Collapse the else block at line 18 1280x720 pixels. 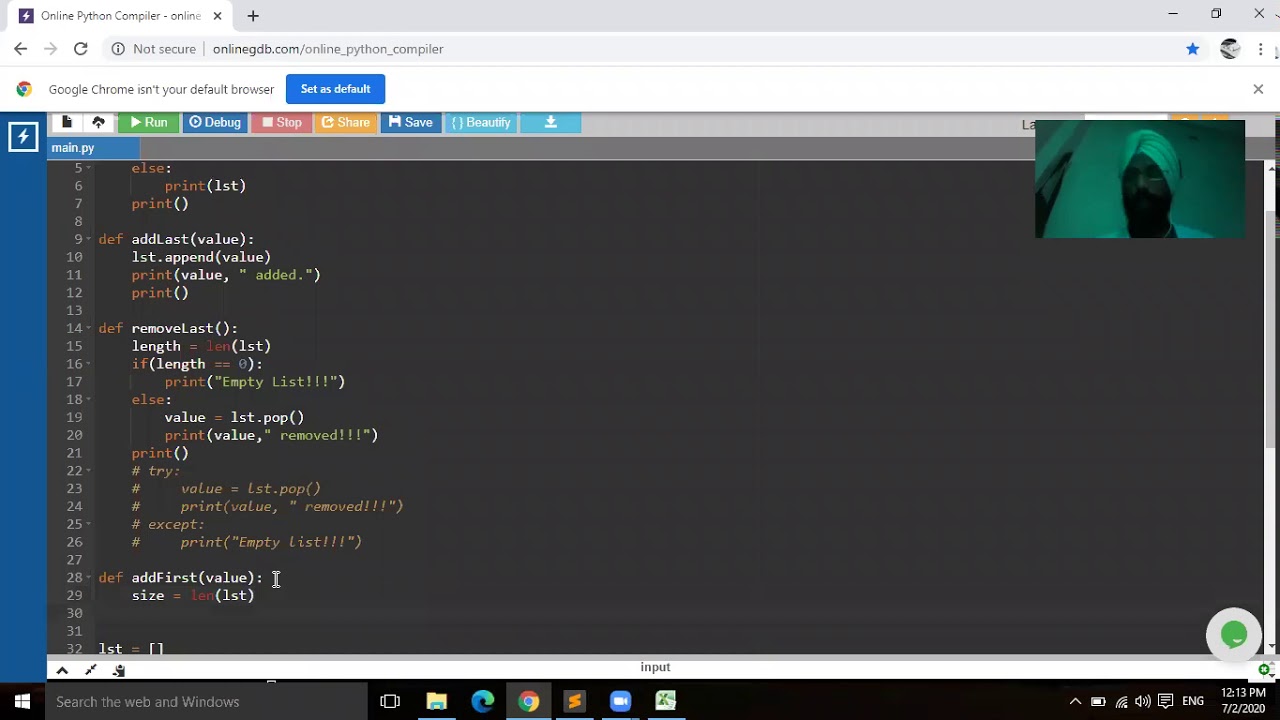tap(90, 400)
